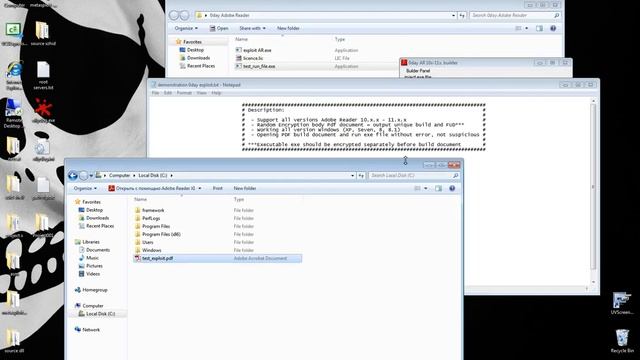The width and height of the screenshot is (640, 360).
Task: Open Organize dropdown in Local Disk window
Action: pos(85,189)
